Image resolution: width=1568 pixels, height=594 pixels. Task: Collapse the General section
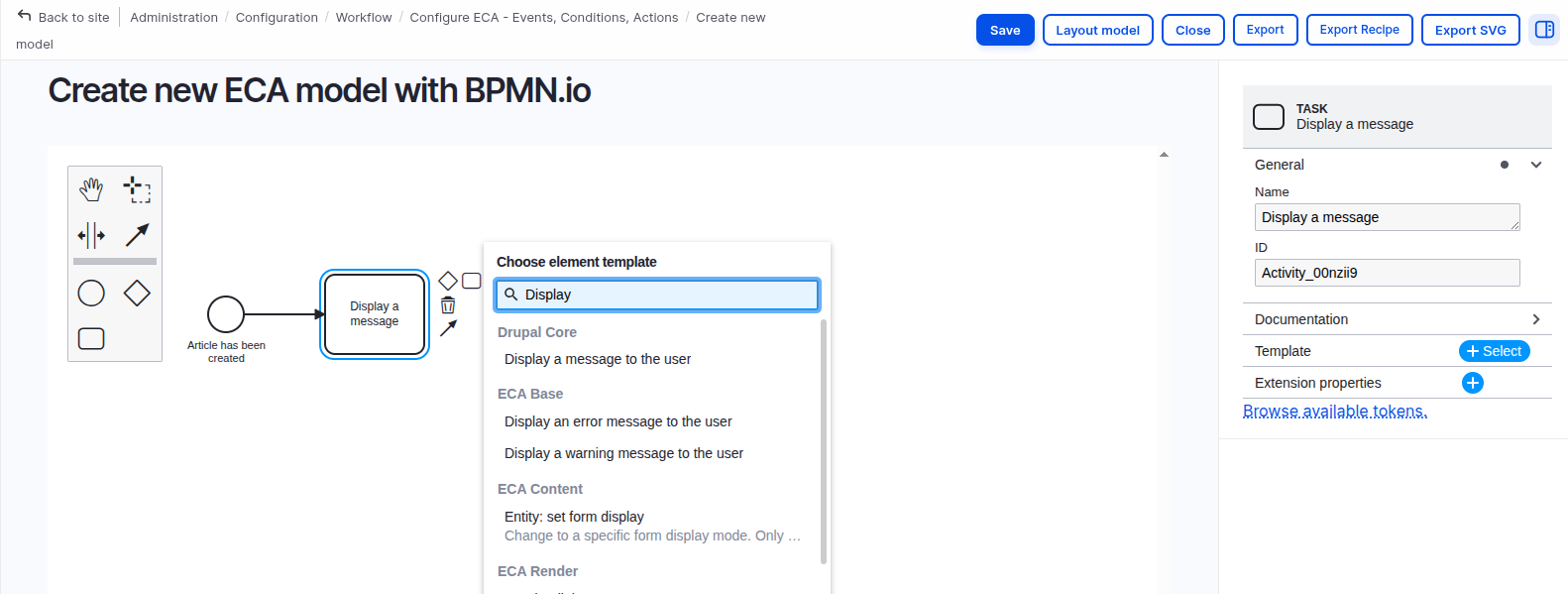click(1535, 165)
